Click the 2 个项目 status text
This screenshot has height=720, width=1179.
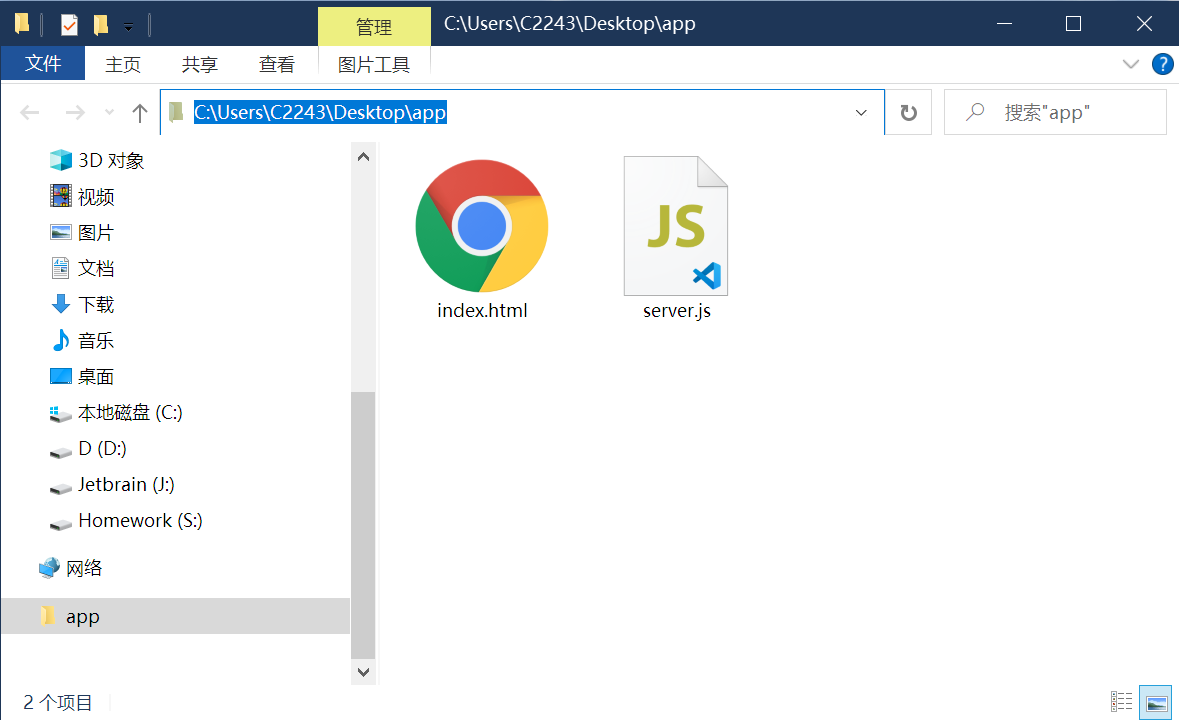click(x=58, y=703)
